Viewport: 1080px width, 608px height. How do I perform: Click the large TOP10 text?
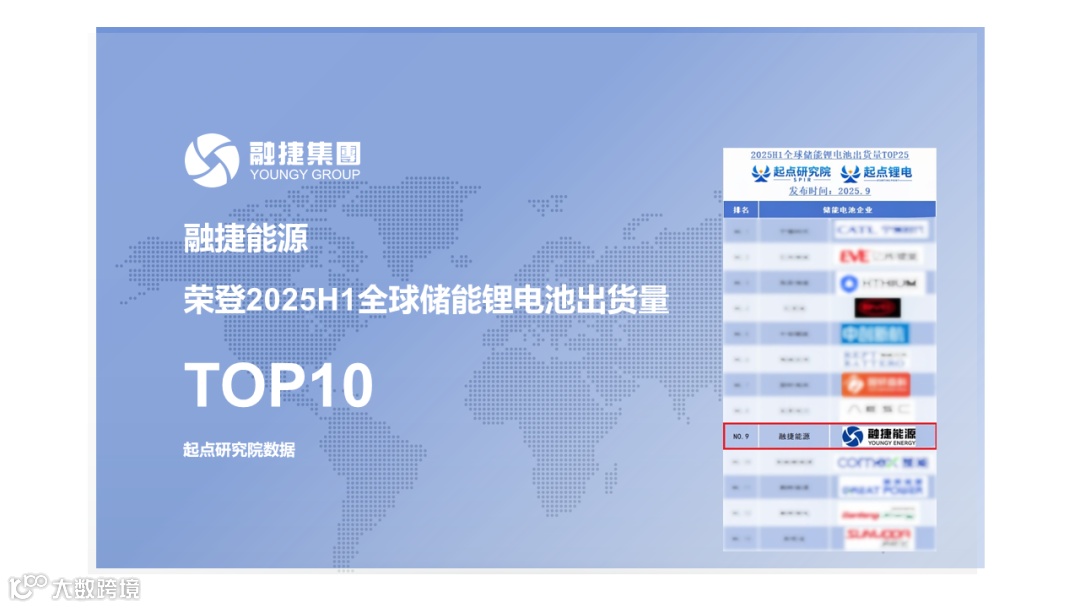point(279,385)
